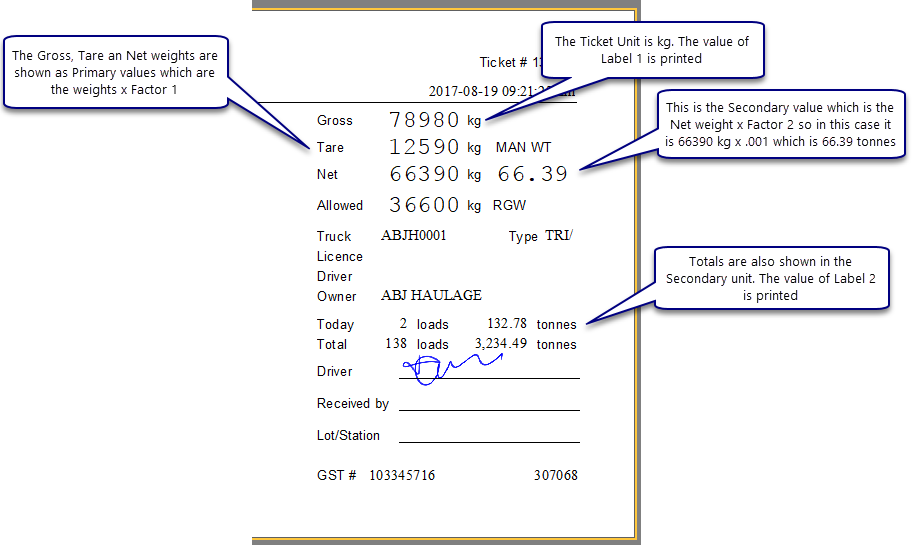Click the Allowed weight value 36600

424,205
